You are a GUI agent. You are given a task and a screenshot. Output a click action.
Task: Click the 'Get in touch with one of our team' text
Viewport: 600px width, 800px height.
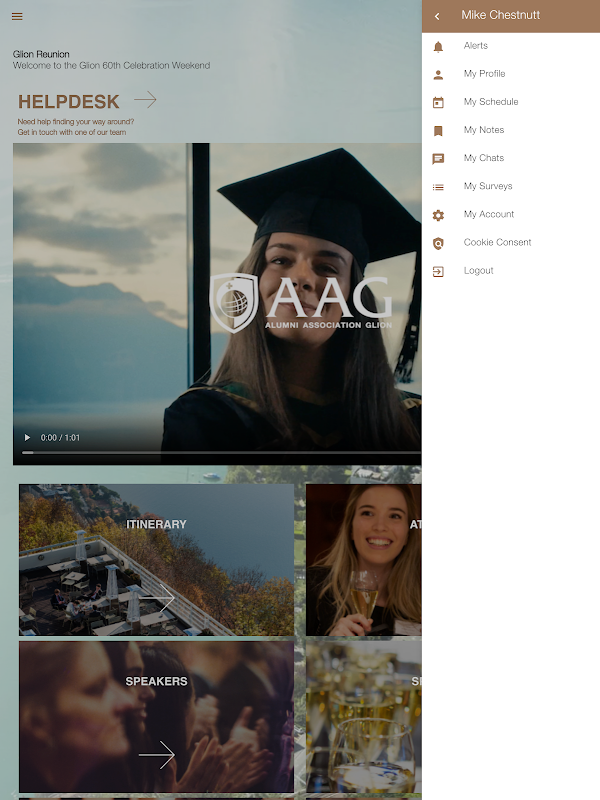coord(72,132)
